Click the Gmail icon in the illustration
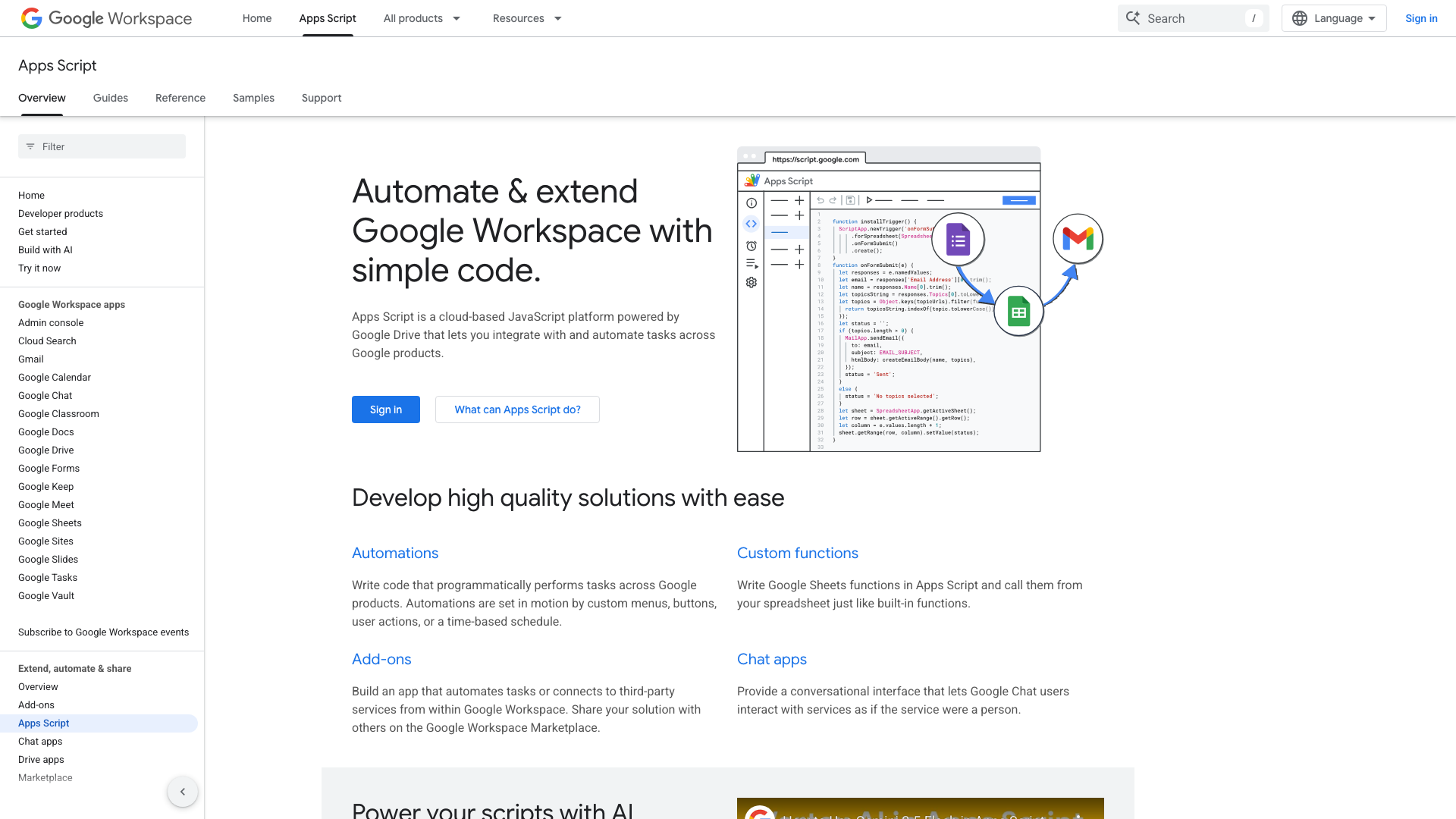The width and height of the screenshot is (1456, 819). click(1078, 239)
